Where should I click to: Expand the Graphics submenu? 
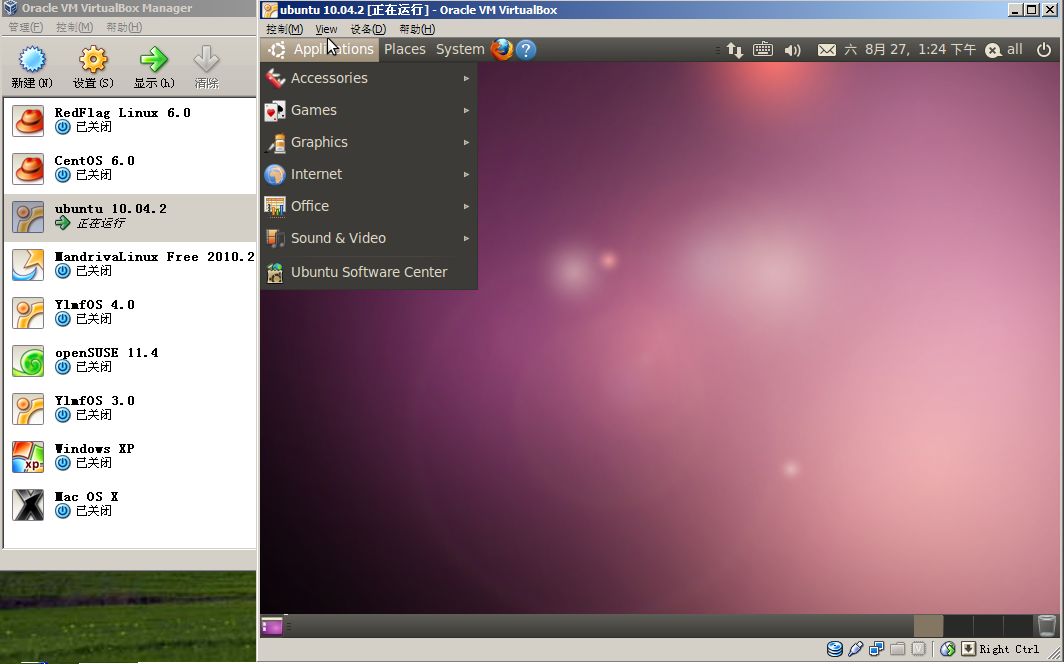pos(368,142)
